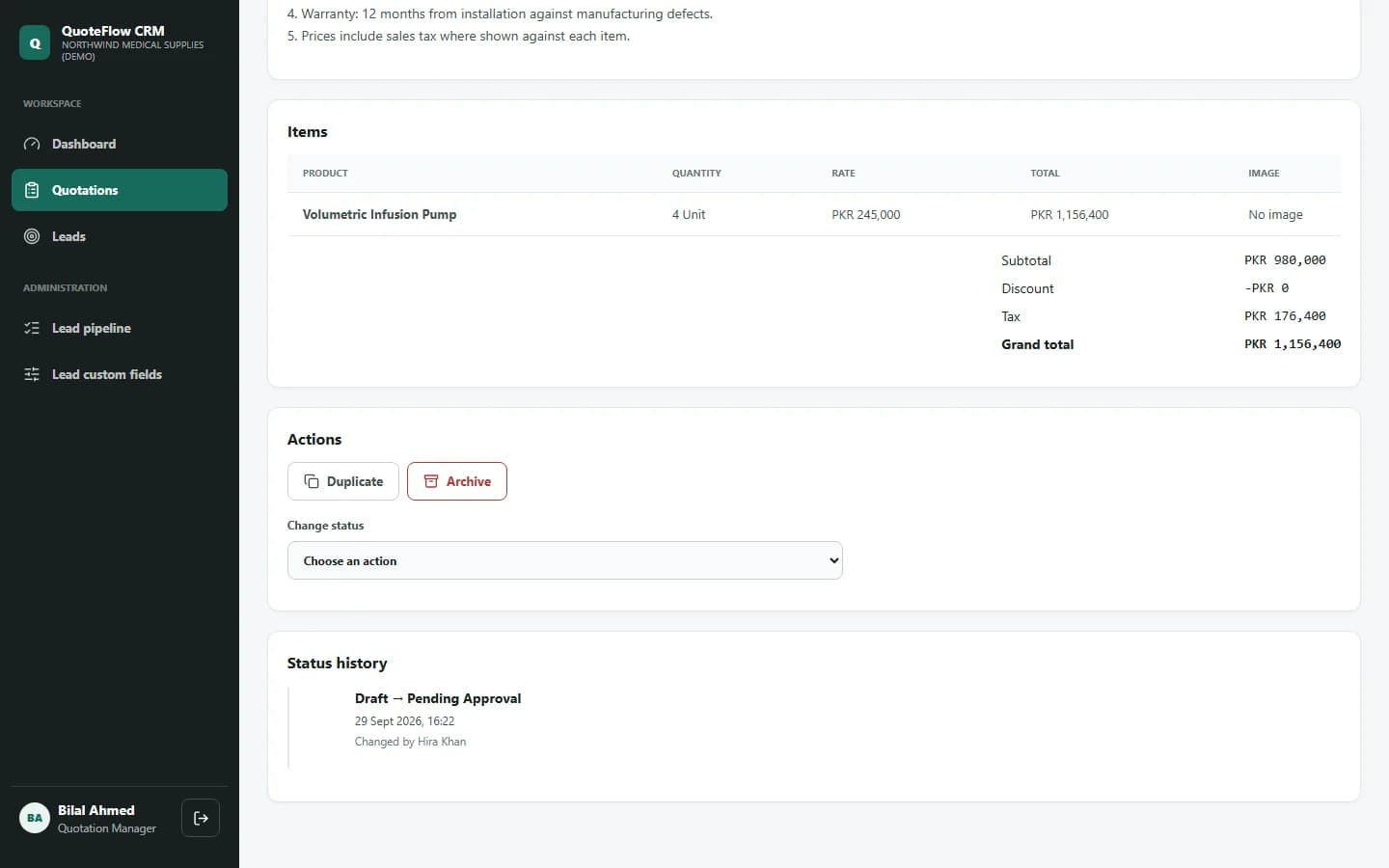Viewport: 1389px width, 868px height.
Task: Click the PRODUCT column header
Action: (x=325, y=174)
